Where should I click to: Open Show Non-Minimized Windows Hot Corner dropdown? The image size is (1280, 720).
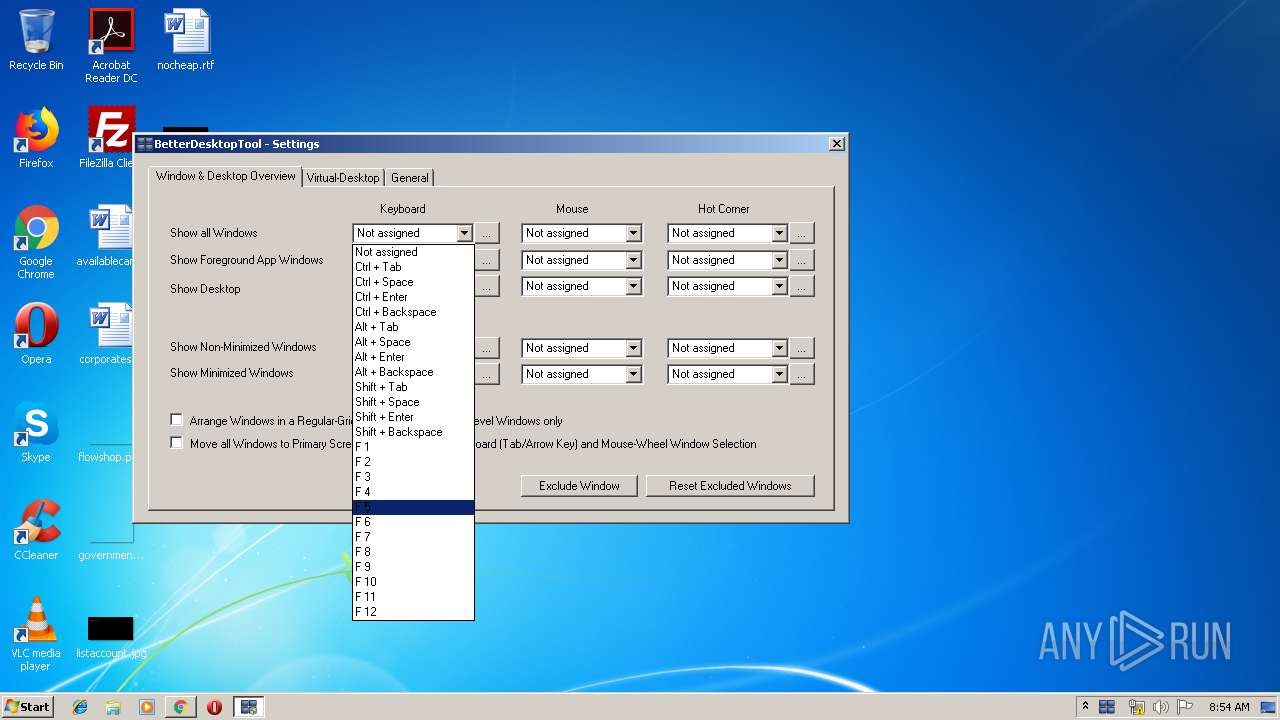click(x=779, y=348)
